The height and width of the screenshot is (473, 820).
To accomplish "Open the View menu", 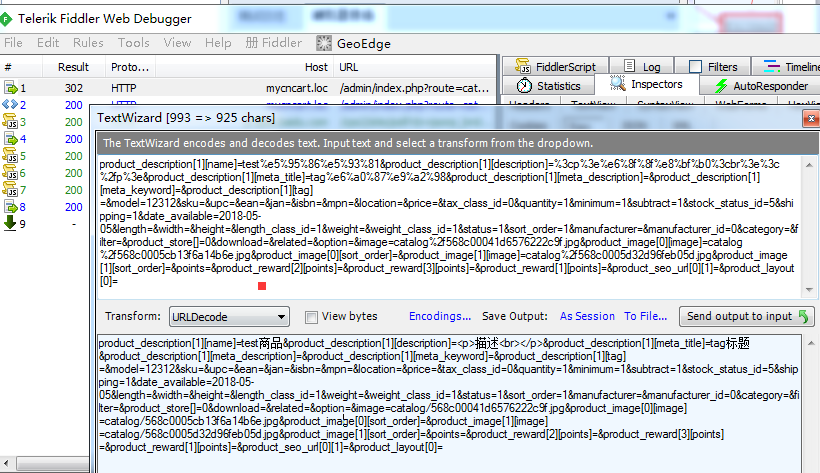I will click(177, 43).
